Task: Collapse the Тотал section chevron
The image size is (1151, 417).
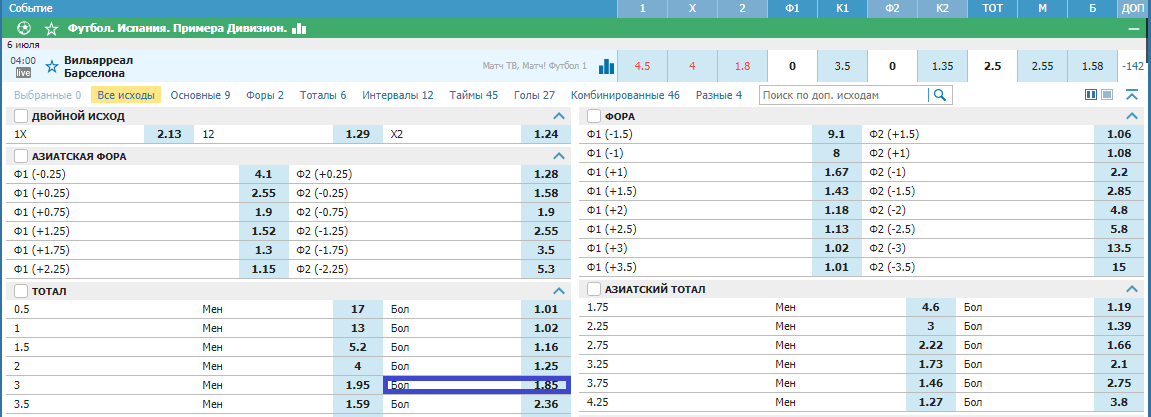Action: (x=559, y=291)
